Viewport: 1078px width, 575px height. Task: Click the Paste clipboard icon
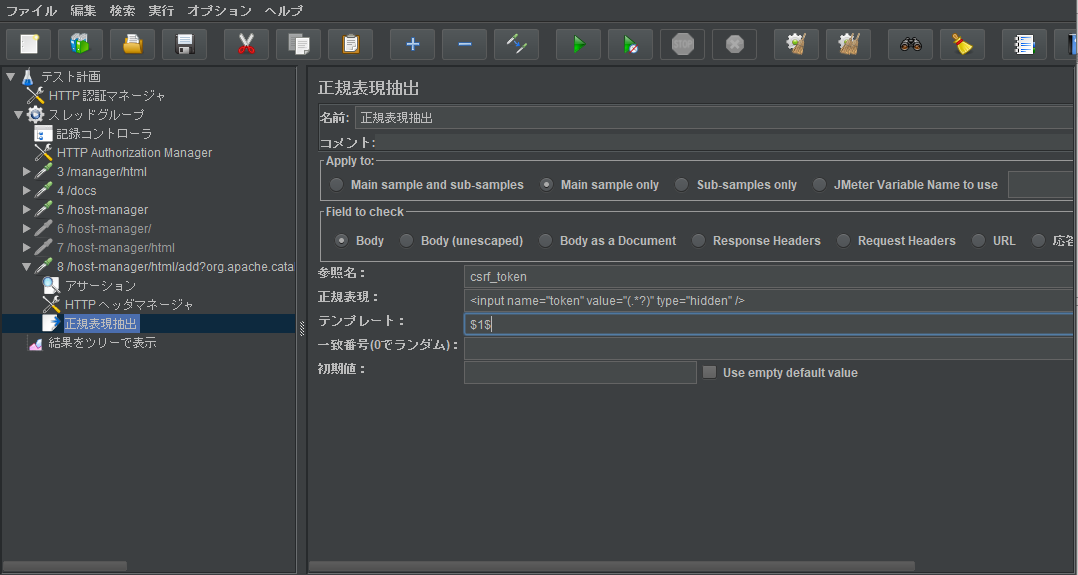tap(351, 45)
